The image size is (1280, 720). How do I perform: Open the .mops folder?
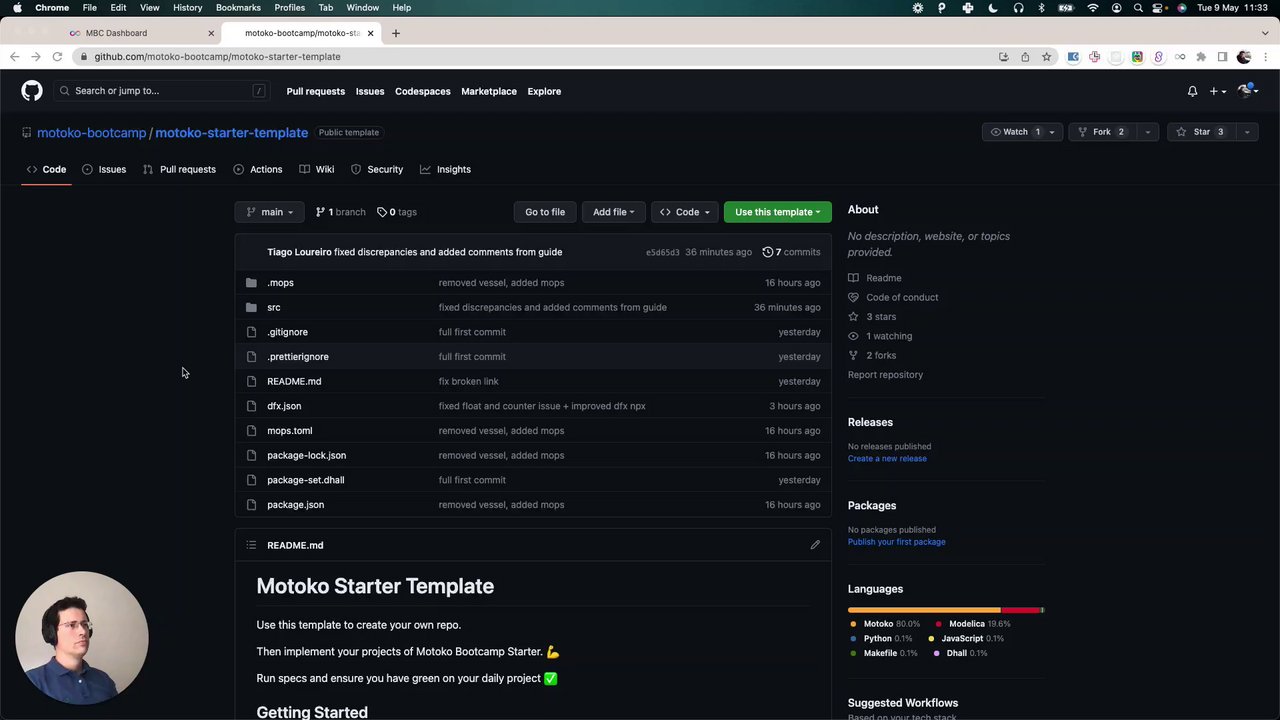(280, 283)
